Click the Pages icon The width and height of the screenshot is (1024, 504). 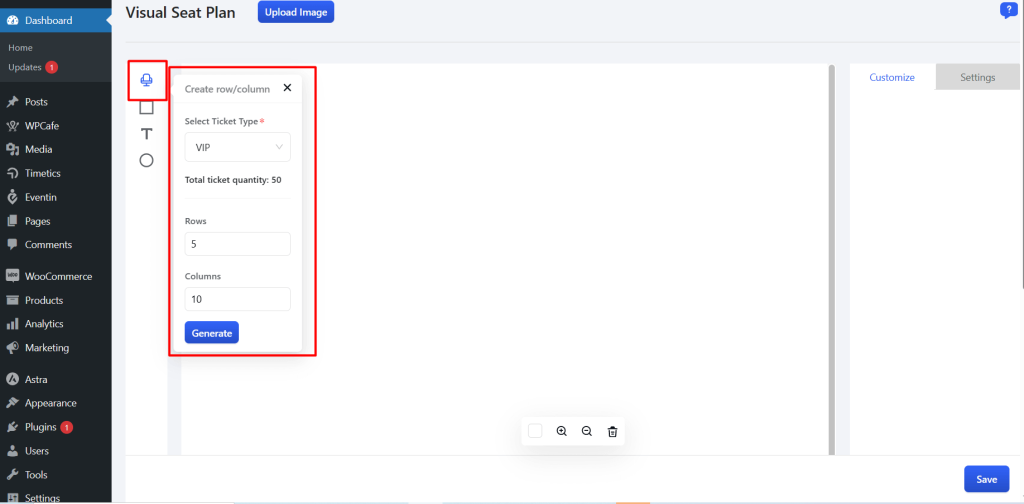[x=12, y=221]
